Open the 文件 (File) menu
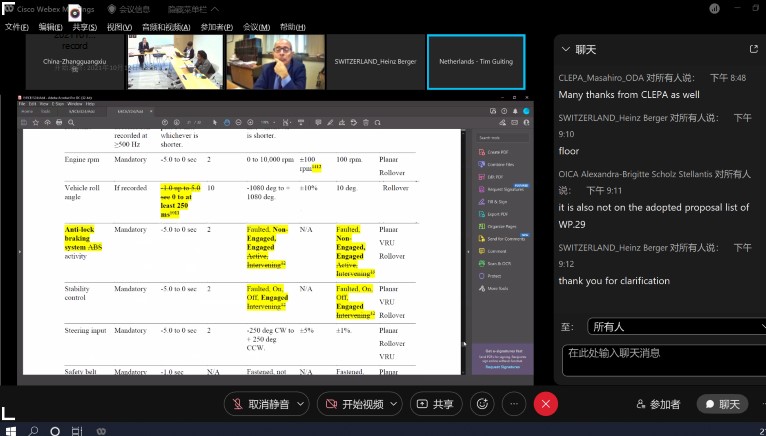The height and width of the screenshot is (436, 766). click(x=17, y=27)
